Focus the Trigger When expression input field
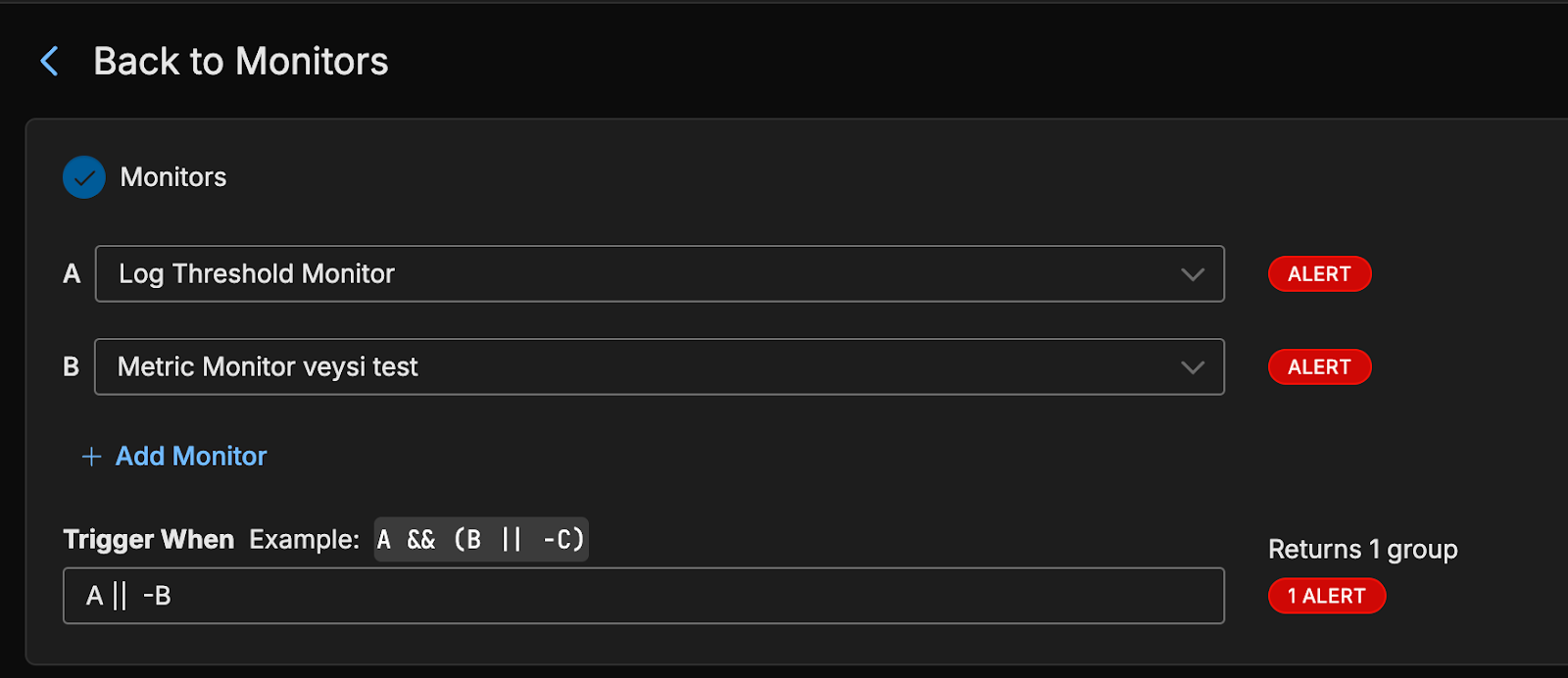This screenshot has height=678, width=1568. tap(643, 596)
